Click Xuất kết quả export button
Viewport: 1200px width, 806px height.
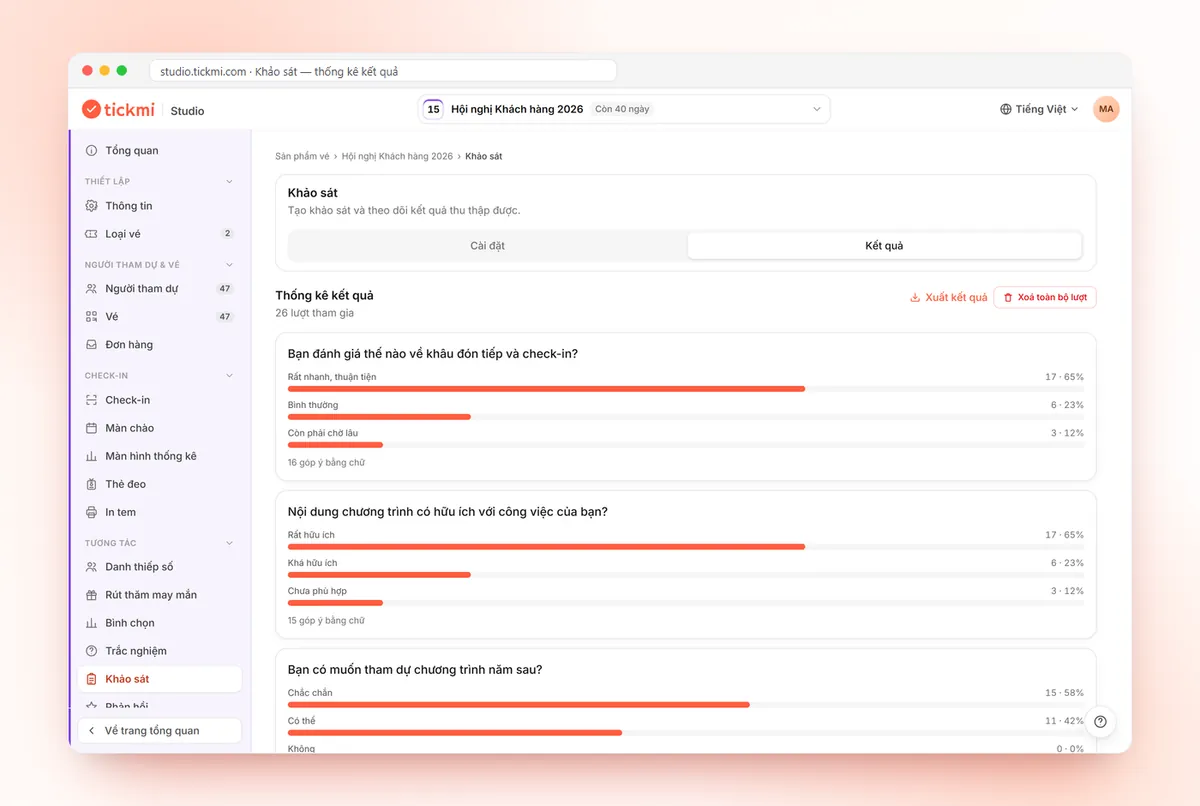coord(948,297)
